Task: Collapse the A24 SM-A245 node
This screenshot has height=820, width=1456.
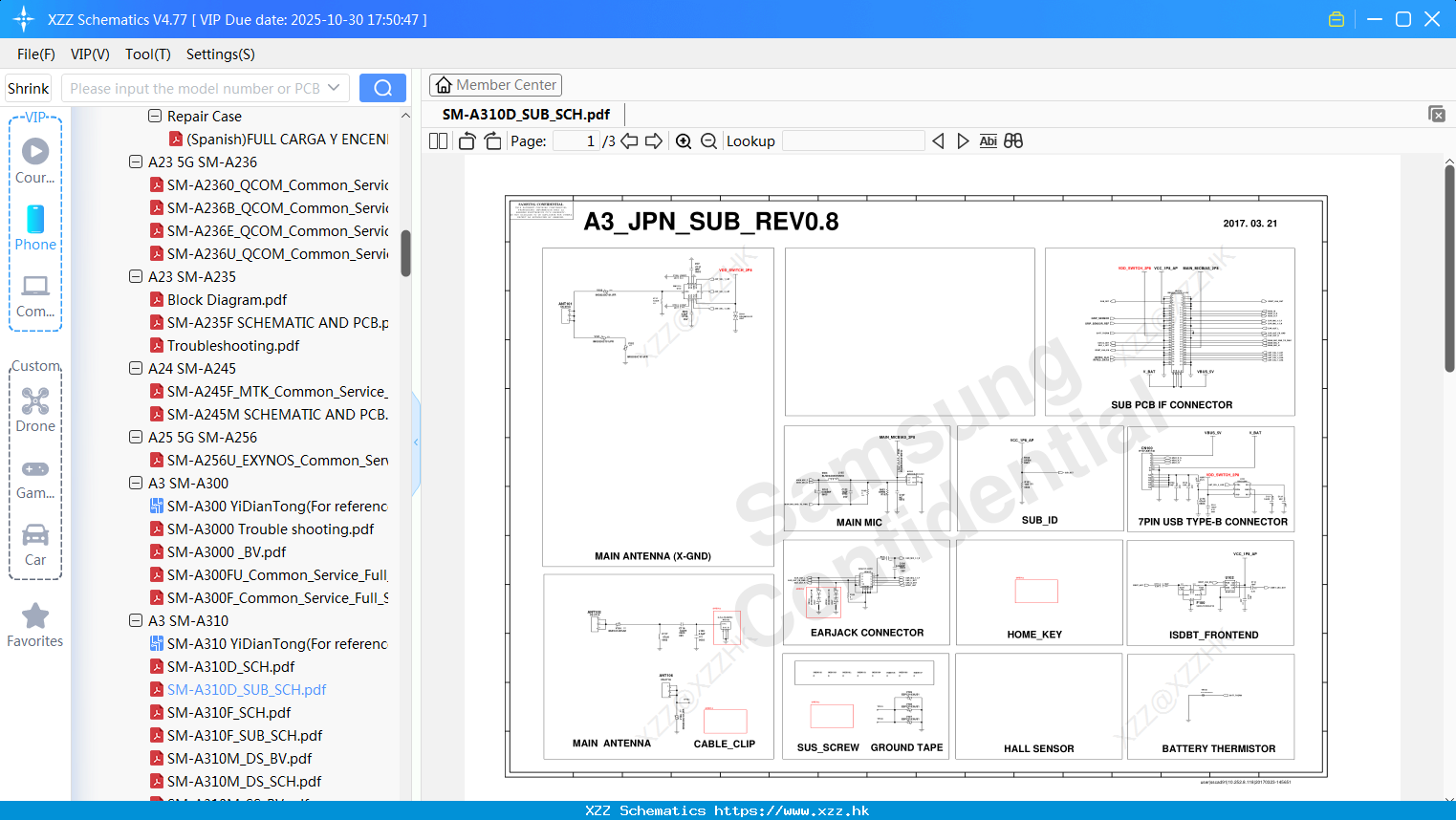Action: [x=136, y=368]
